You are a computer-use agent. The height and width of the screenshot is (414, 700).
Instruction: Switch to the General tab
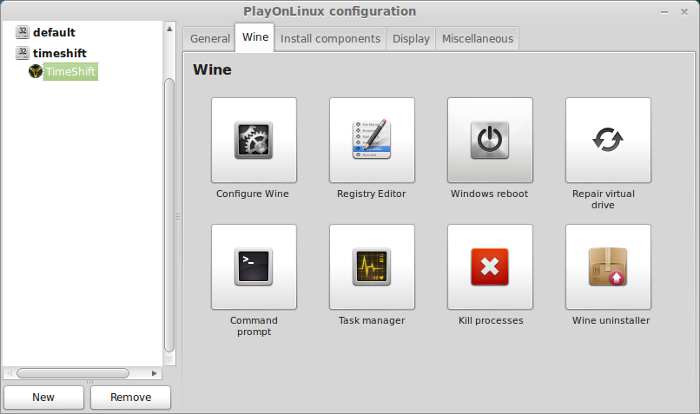[x=209, y=39]
